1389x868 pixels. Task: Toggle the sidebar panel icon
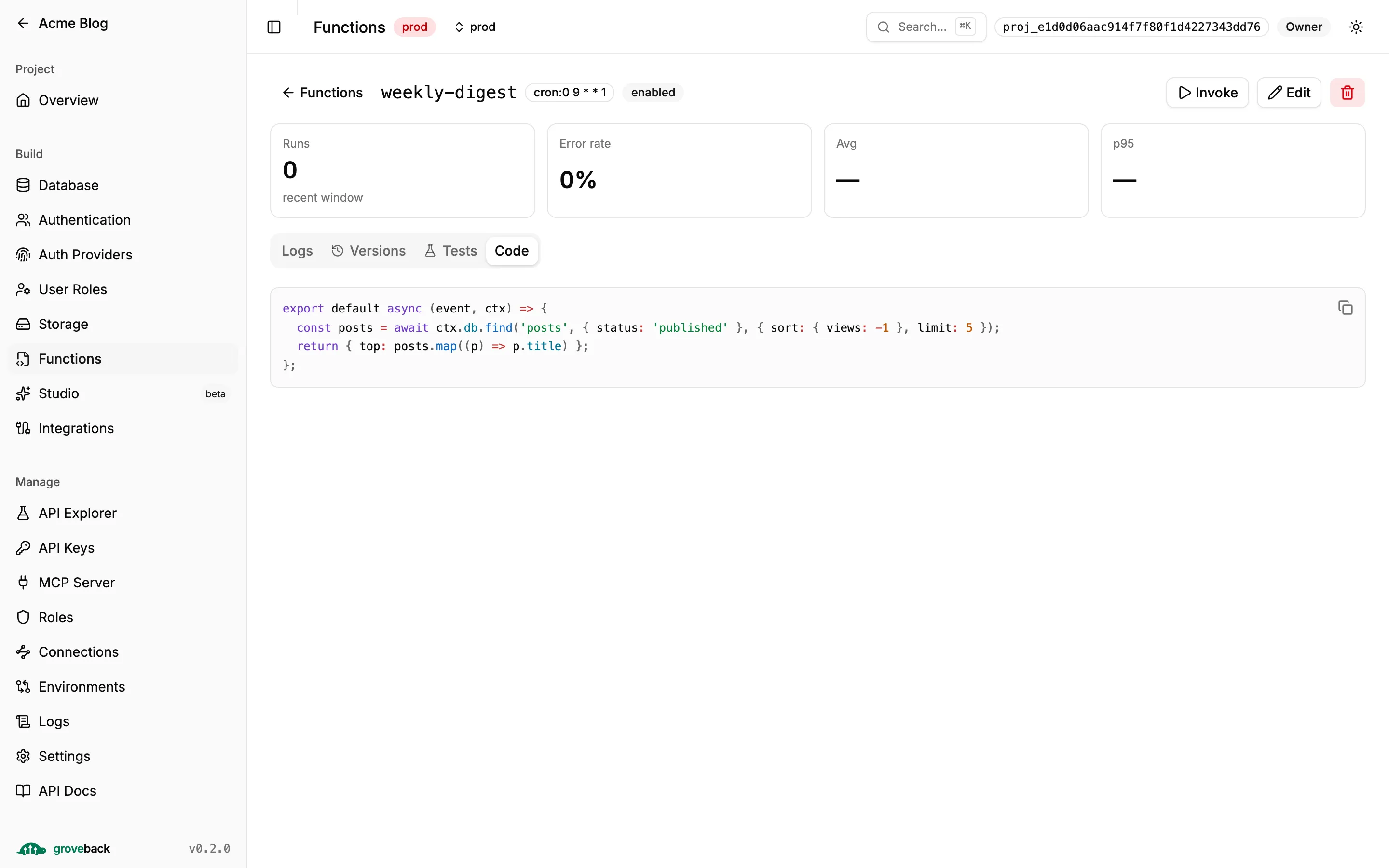pyautogui.click(x=274, y=27)
